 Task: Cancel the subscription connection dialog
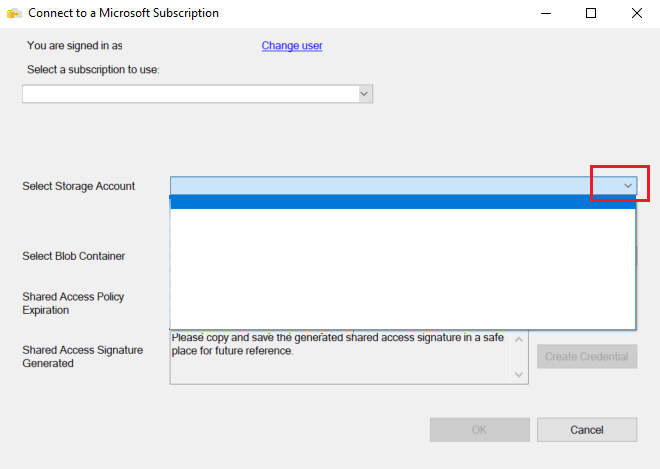[586, 429]
